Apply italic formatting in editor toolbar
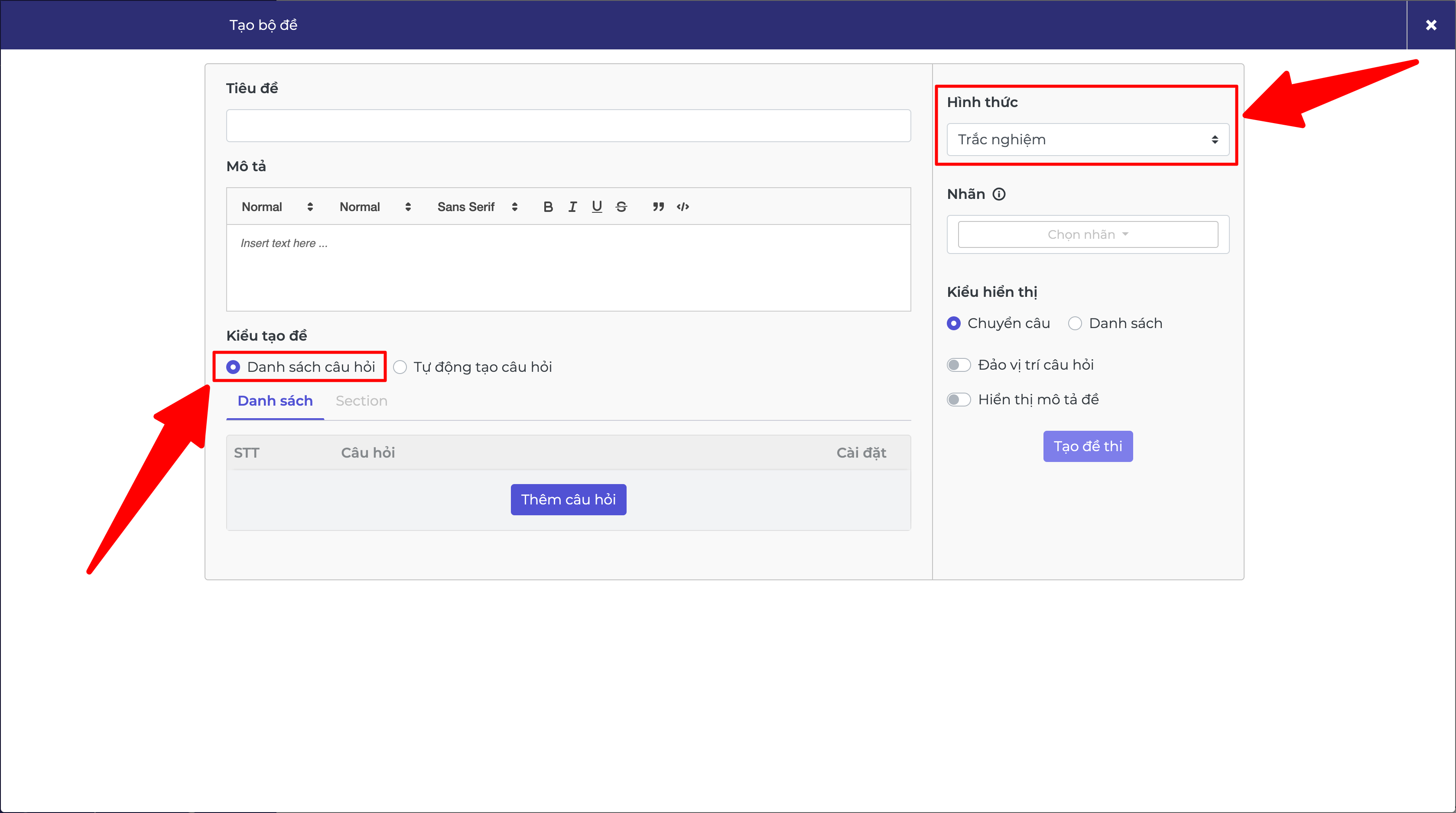This screenshot has height=813, width=1456. [x=572, y=207]
